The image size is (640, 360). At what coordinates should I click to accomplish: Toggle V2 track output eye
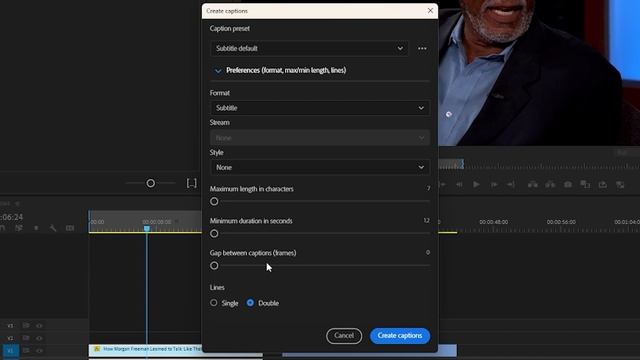point(39,338)
